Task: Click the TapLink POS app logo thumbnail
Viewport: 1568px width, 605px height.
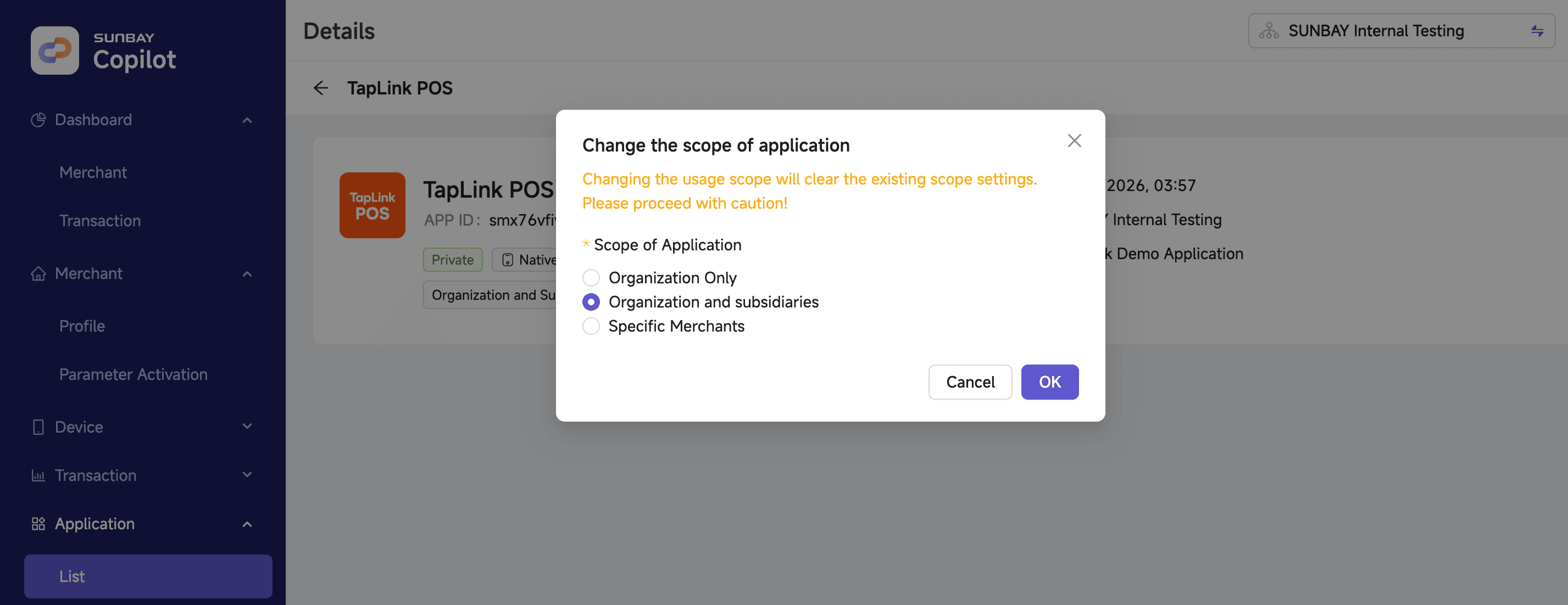Action: pyautogui.click(x=372, y=205)
